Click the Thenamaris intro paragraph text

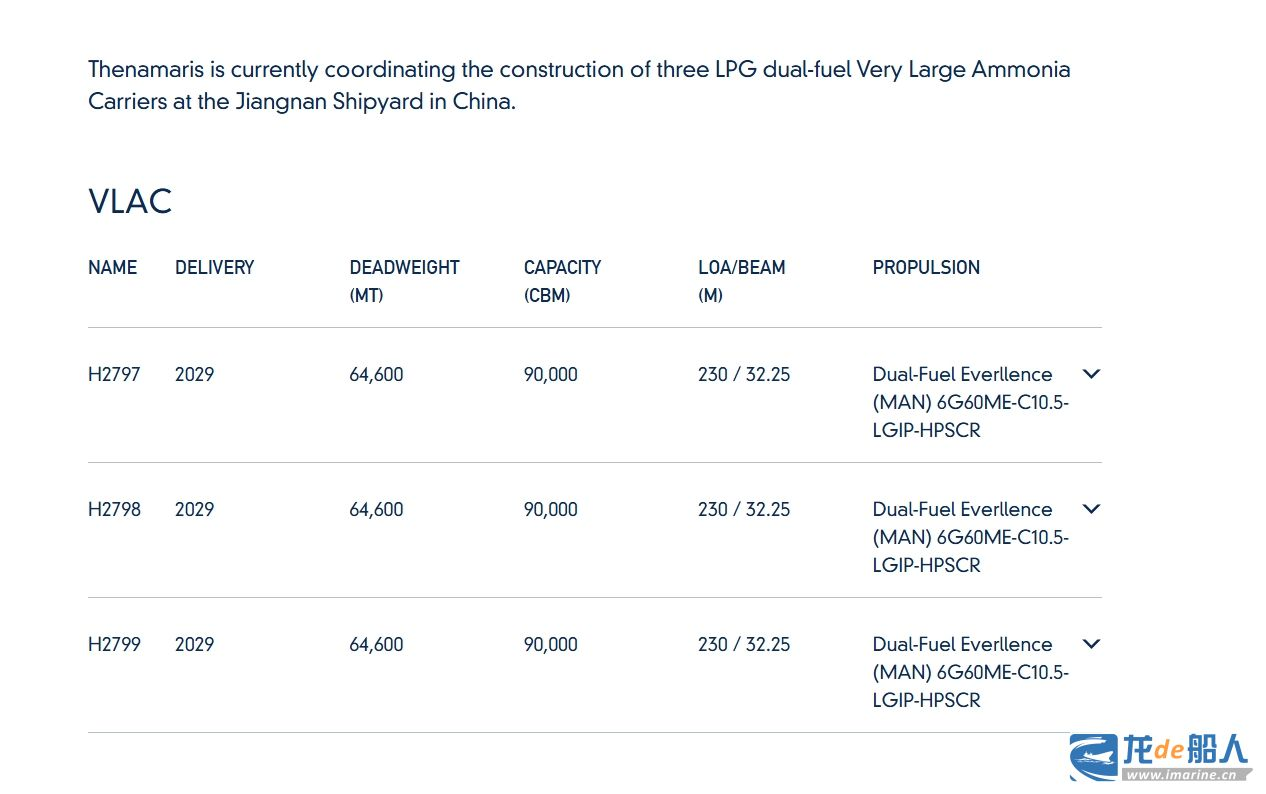(x=579, y=85)
